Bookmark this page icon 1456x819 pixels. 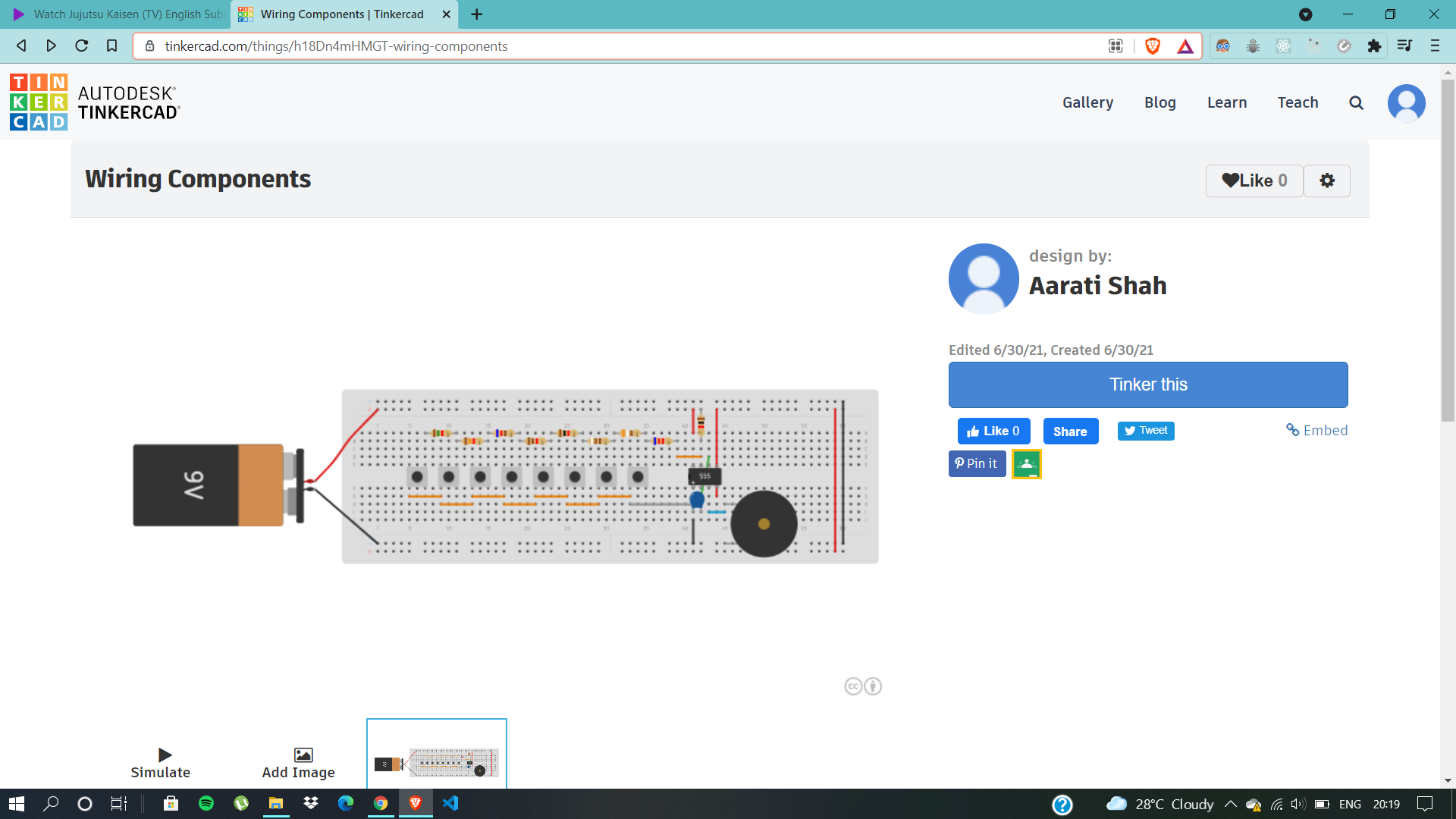(x=111, y=46)
